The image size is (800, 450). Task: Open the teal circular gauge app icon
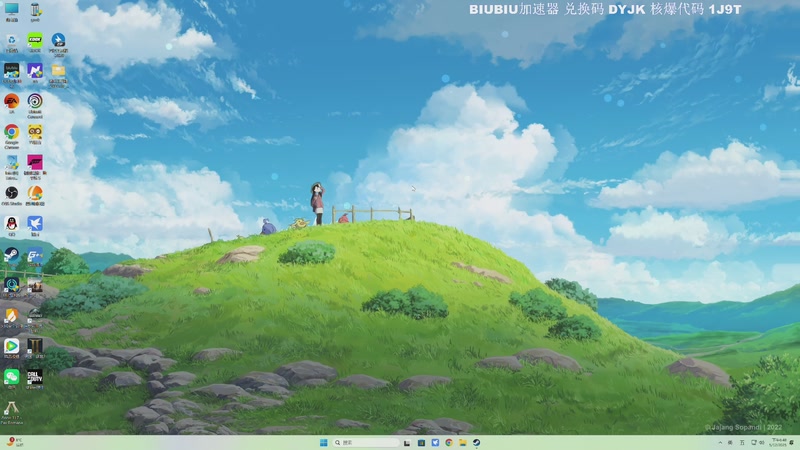[x=11, y=287]
